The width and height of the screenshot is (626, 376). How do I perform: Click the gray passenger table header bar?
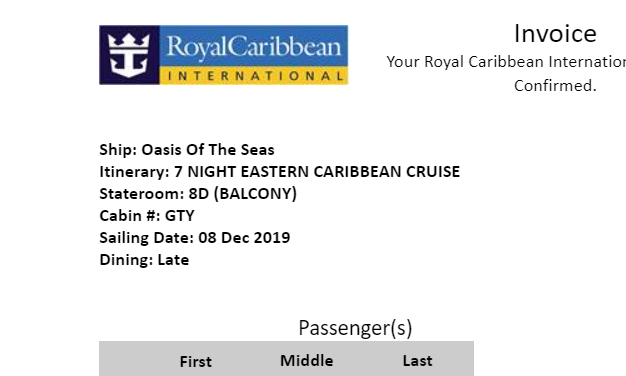click(x=287, y=358)
